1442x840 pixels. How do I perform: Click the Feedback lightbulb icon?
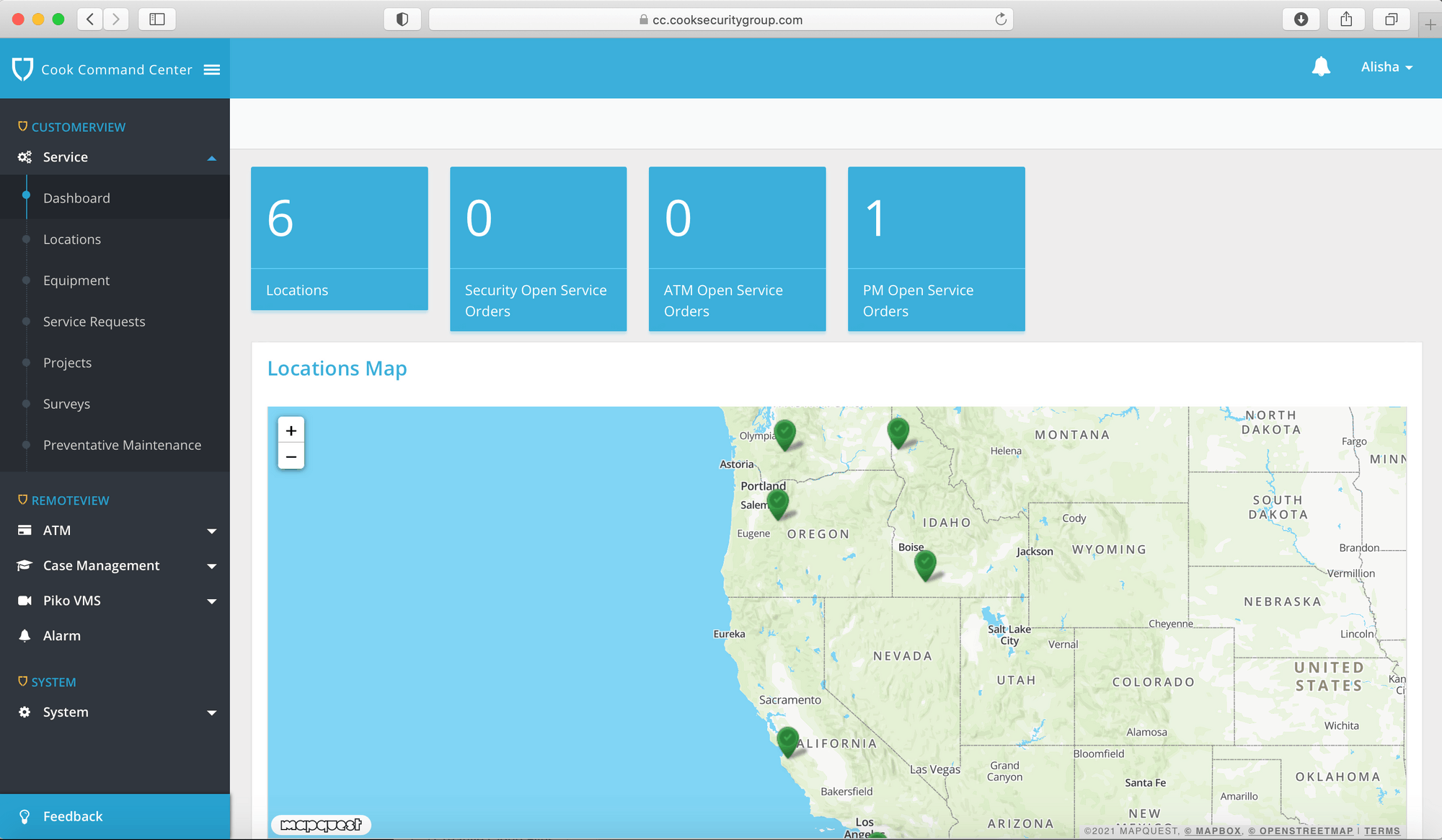[26, 815]
